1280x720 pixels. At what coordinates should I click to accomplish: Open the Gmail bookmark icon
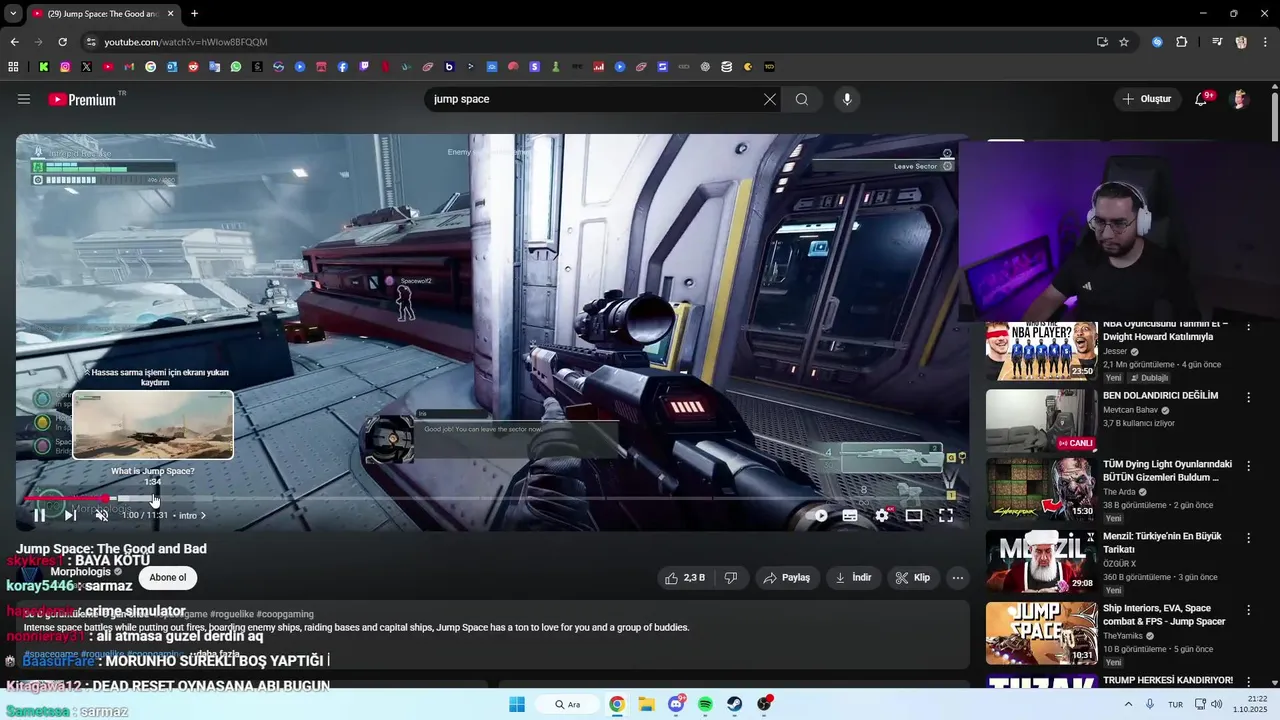pos(129,67)
